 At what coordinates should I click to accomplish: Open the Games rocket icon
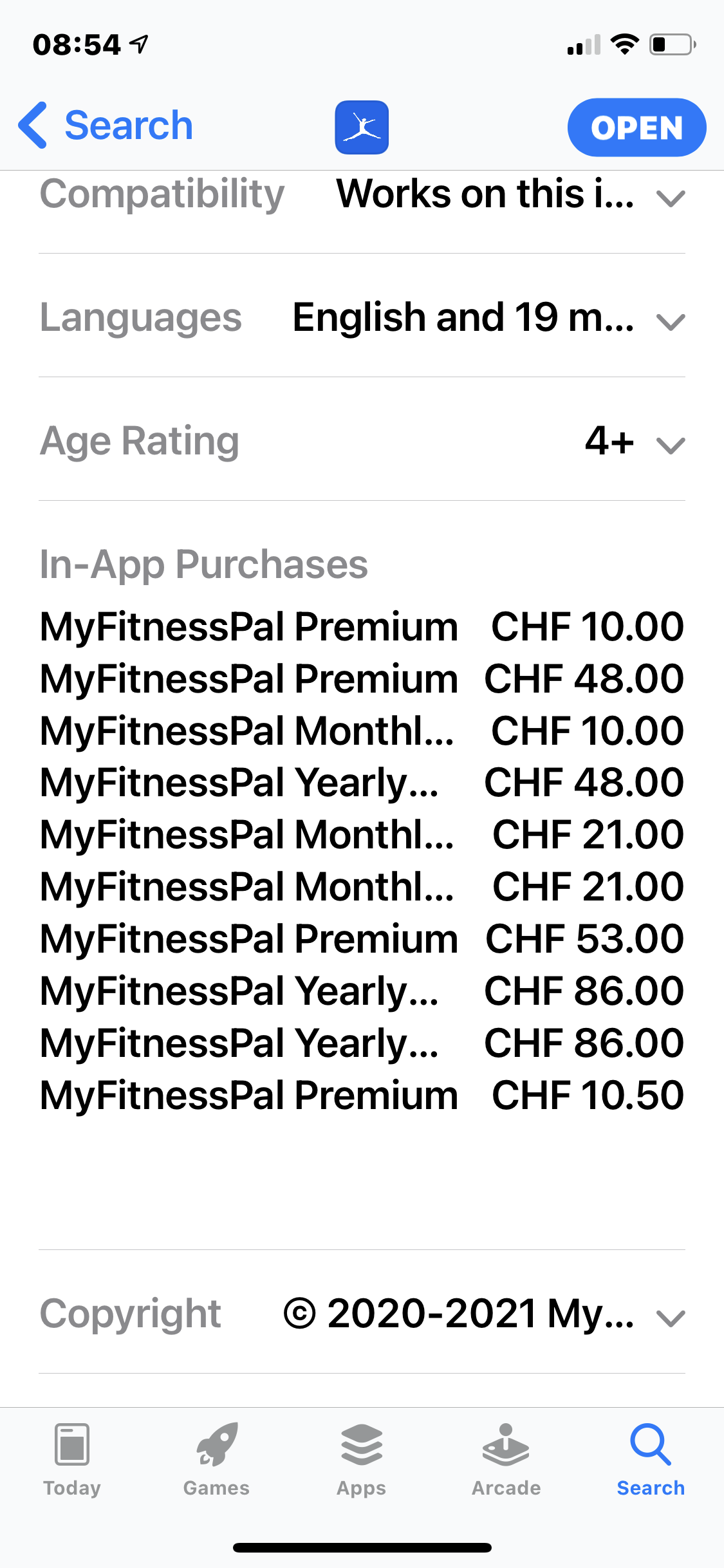click(217, 1444)
